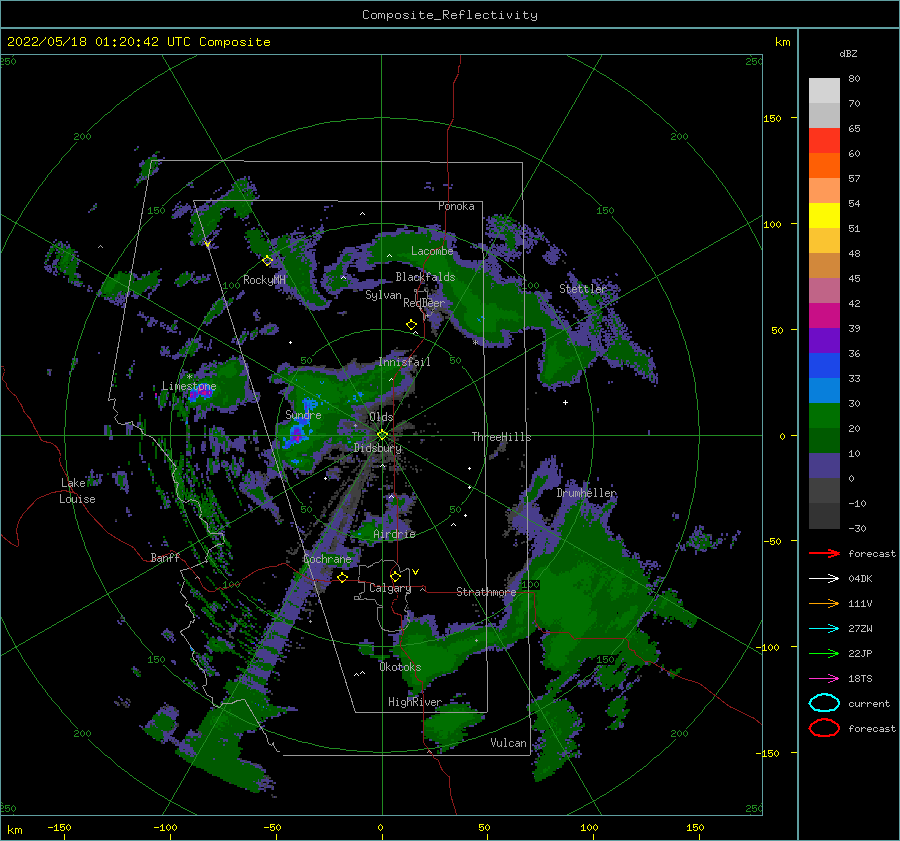Click the magenta swatch between 42 and 39 dBZ

click(824, 316)
